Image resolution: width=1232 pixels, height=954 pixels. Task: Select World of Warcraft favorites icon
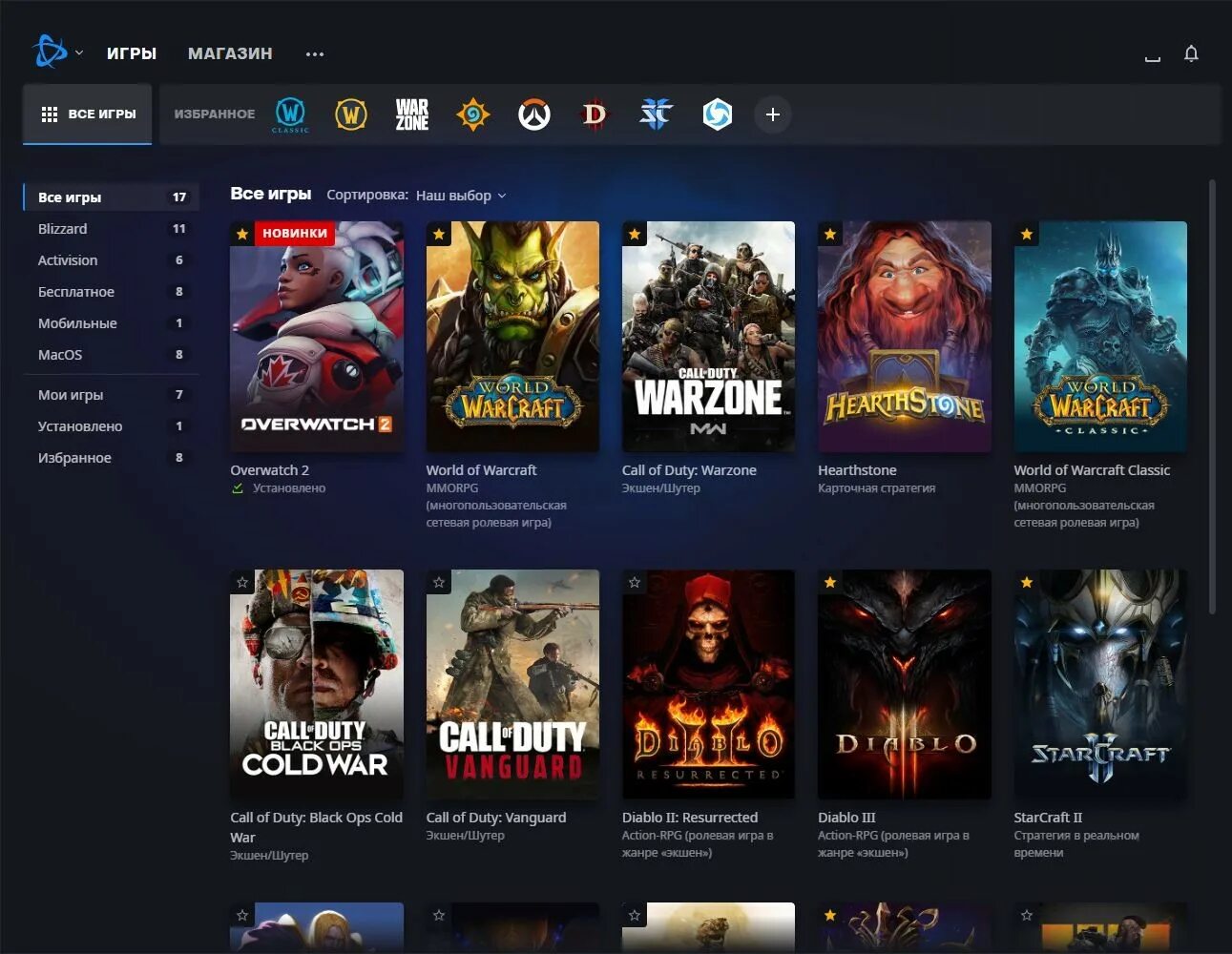351,114
